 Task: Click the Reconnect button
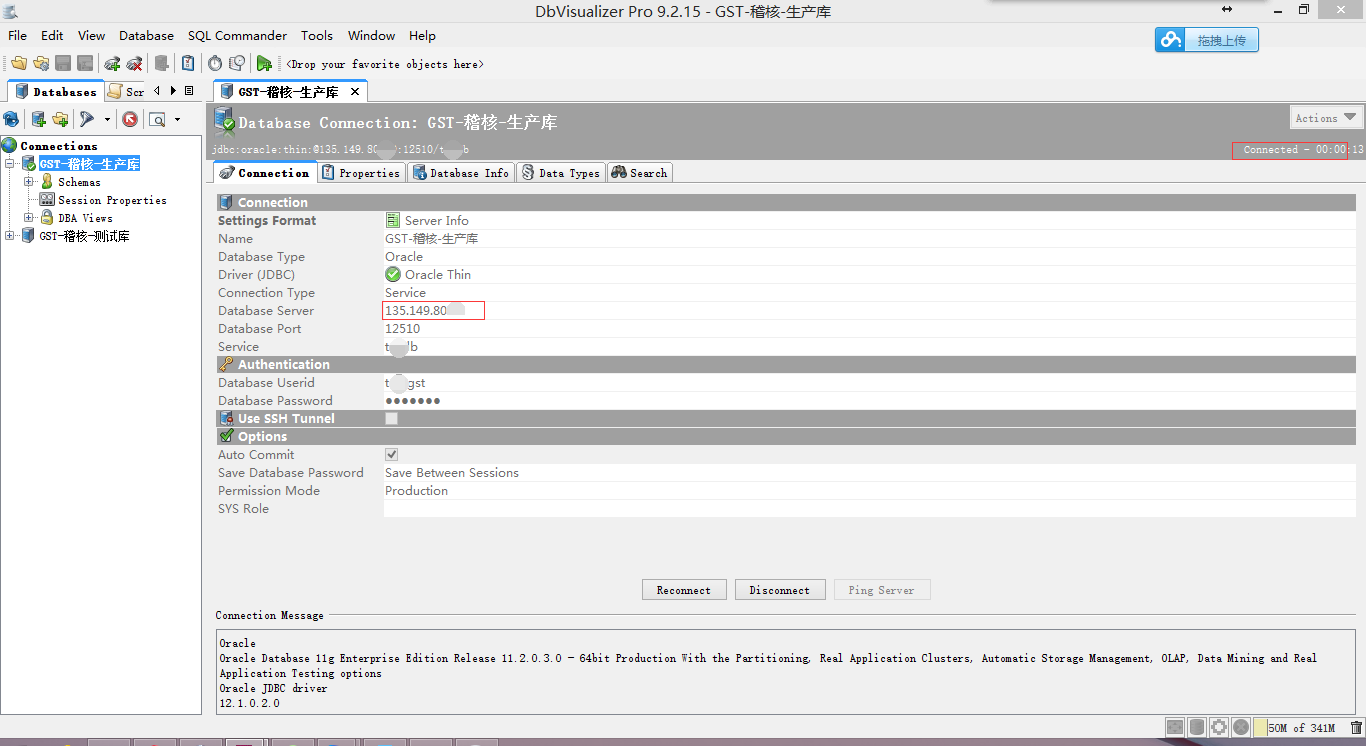pyautogui.click(x=684, y=590)
